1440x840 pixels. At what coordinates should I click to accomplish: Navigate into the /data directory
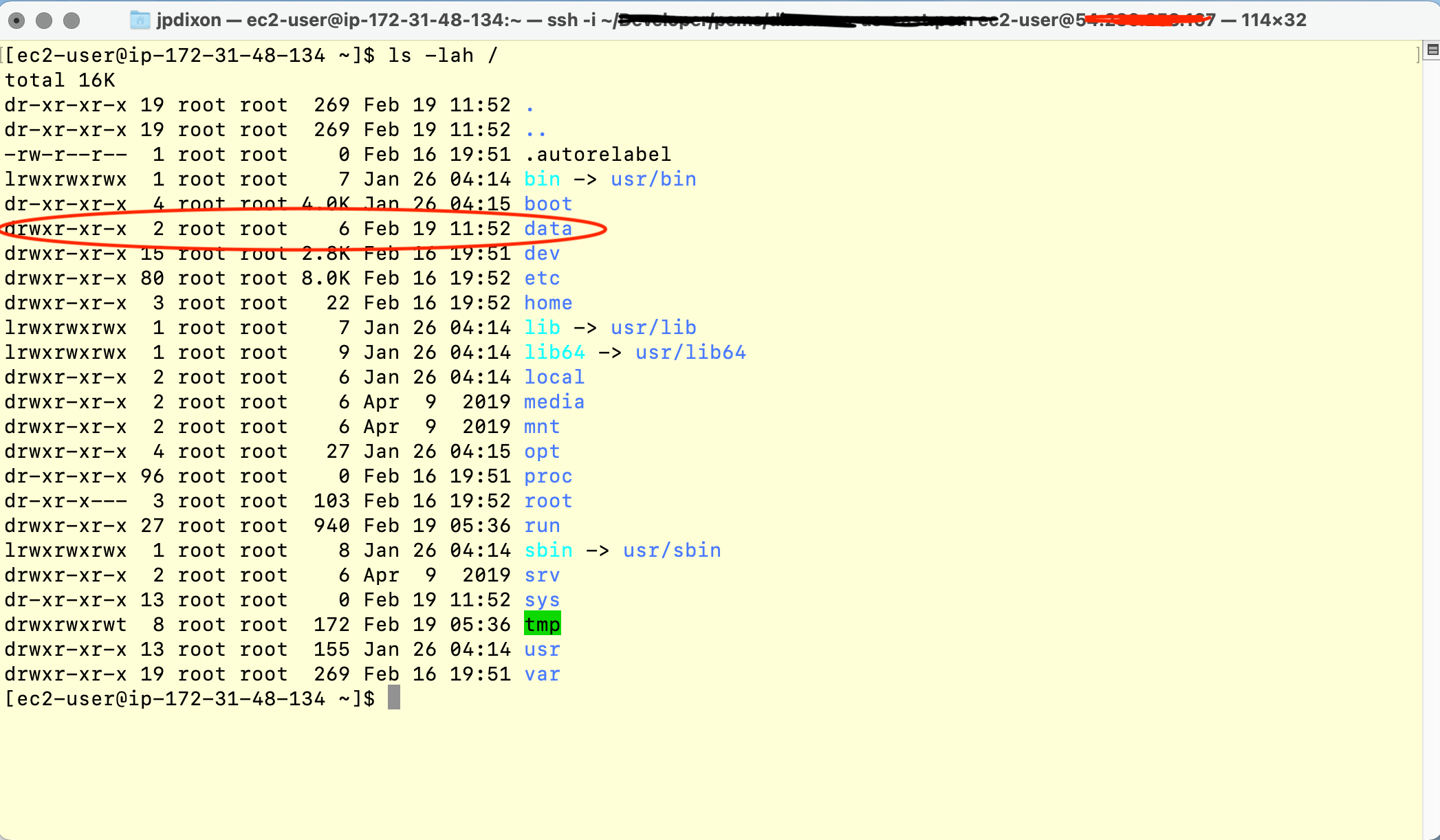pyautogui.click(x=545, y=228)
